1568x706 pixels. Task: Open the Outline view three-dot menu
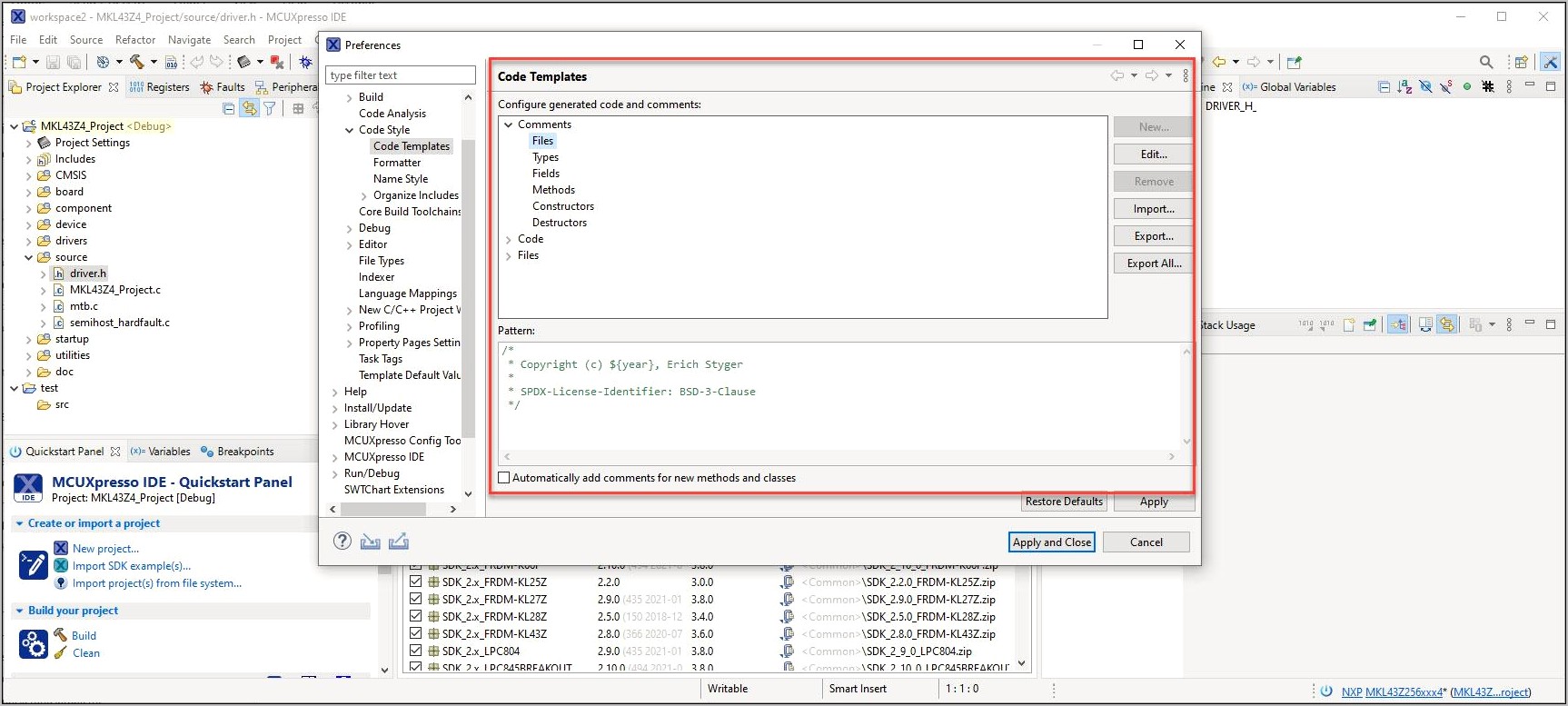click(1509, 87)
